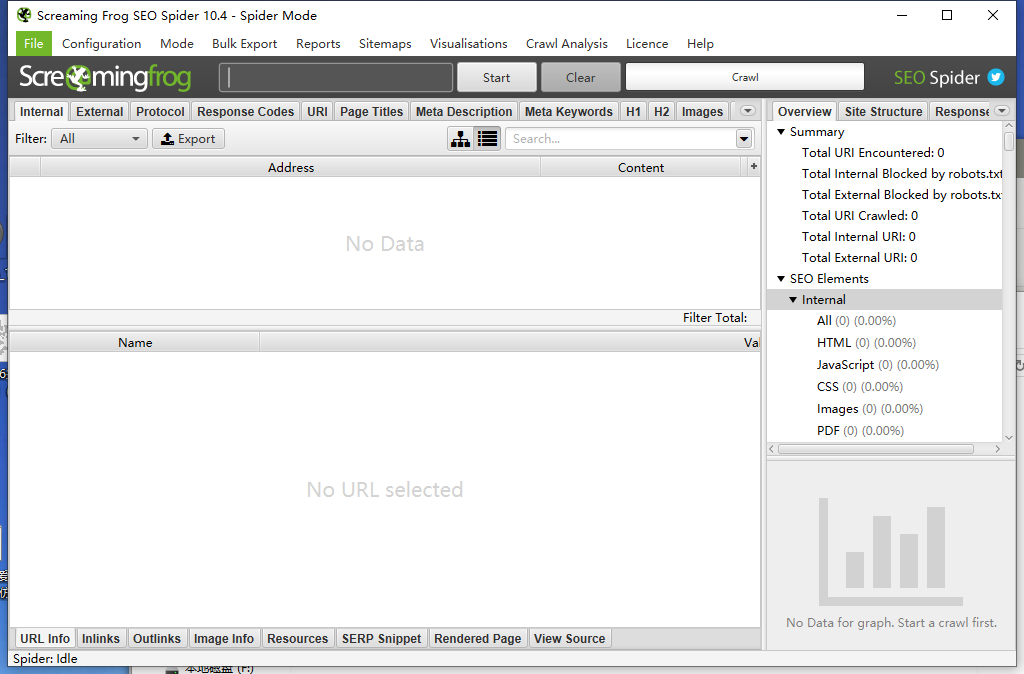Collapse the Summary tree section
This screenshot has width=1024, height=674.
click(782, 132)
